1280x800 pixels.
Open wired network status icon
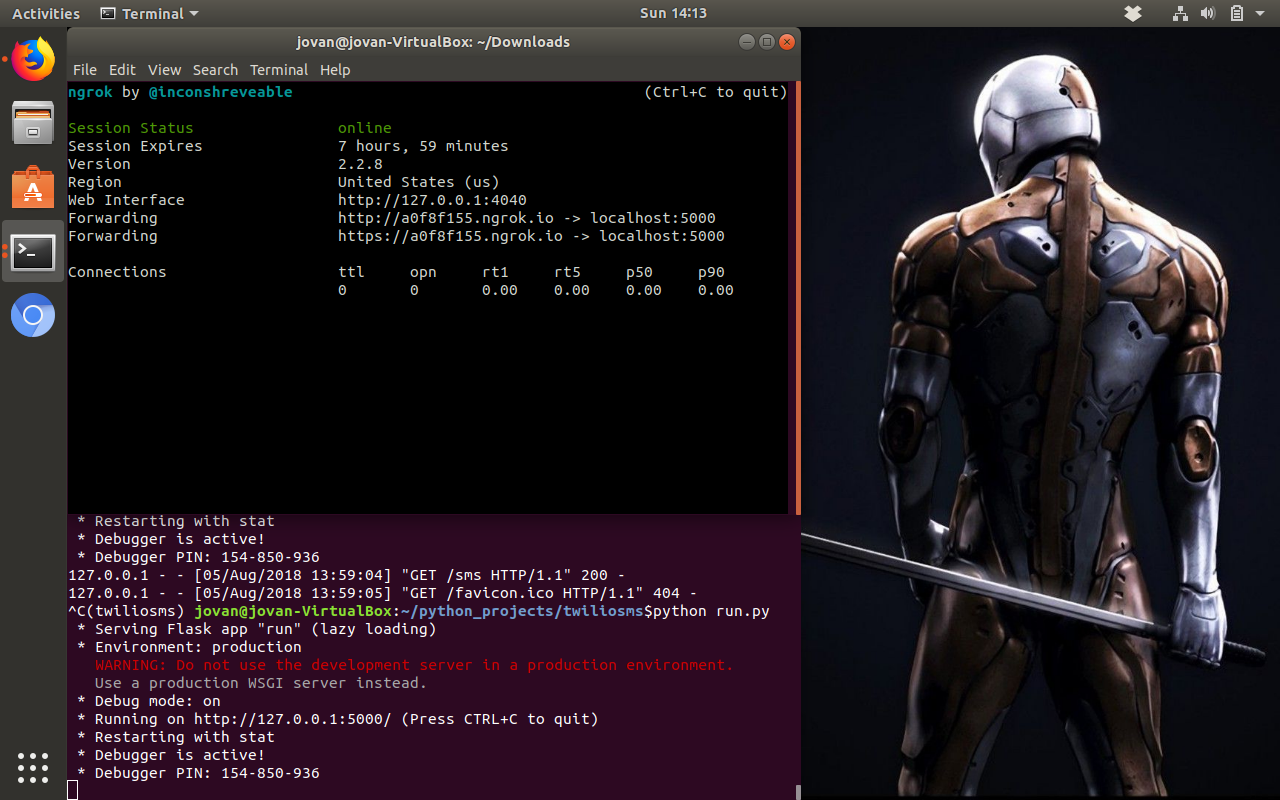(1180, 14)
